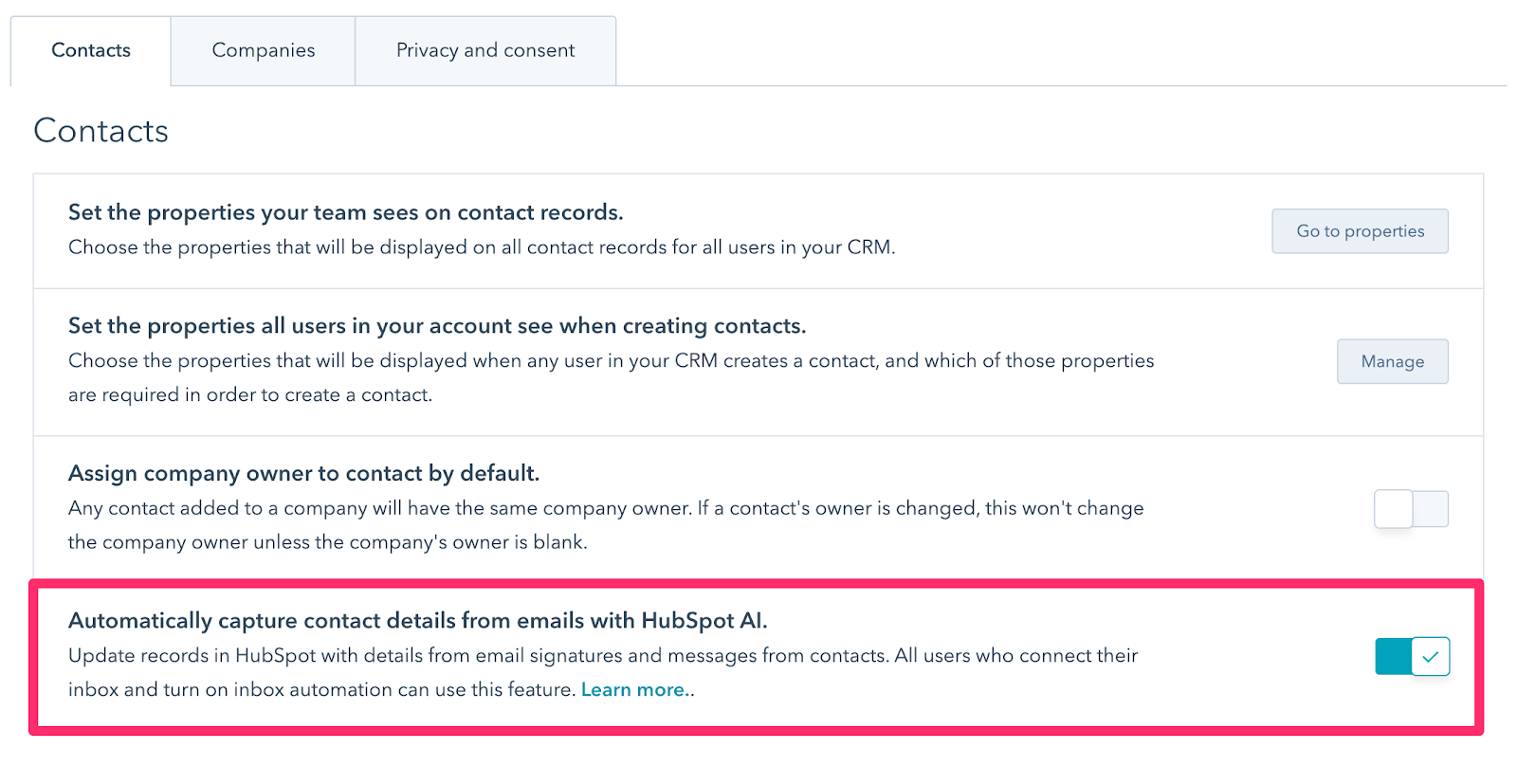The image size is (1517, 784).
Task: Click the 'Set the properties all users' heading
Action: point(436,326)
